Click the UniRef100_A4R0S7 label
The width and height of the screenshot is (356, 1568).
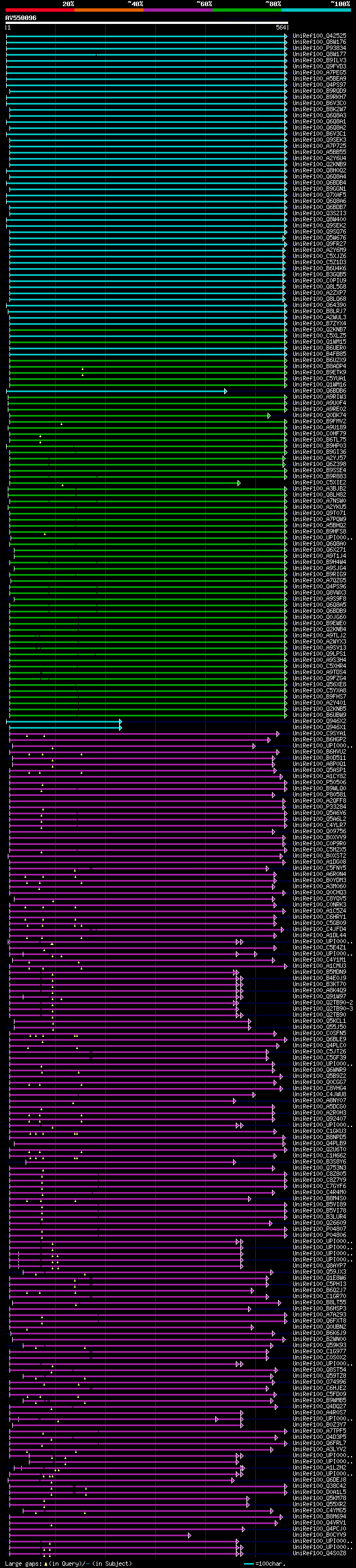tap(319, 1412)
